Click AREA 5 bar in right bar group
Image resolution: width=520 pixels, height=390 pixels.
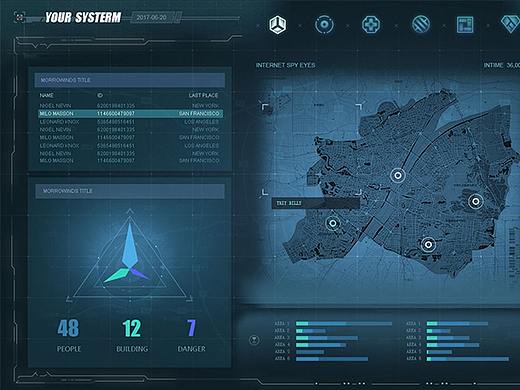[x=439, y=352]
